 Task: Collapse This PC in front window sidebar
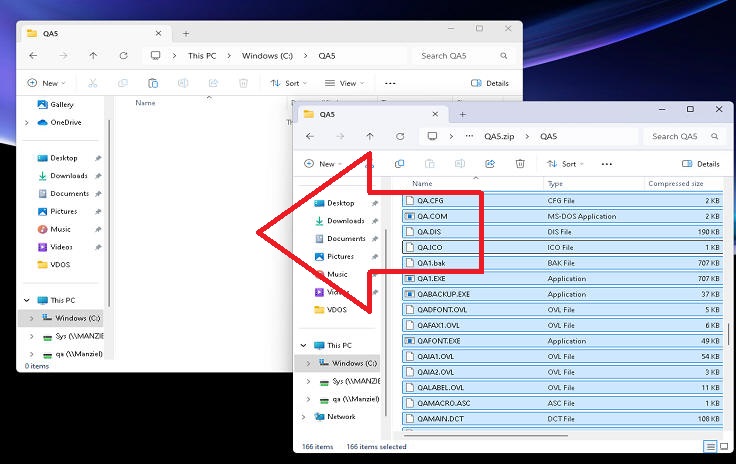[x=304, y=345]
